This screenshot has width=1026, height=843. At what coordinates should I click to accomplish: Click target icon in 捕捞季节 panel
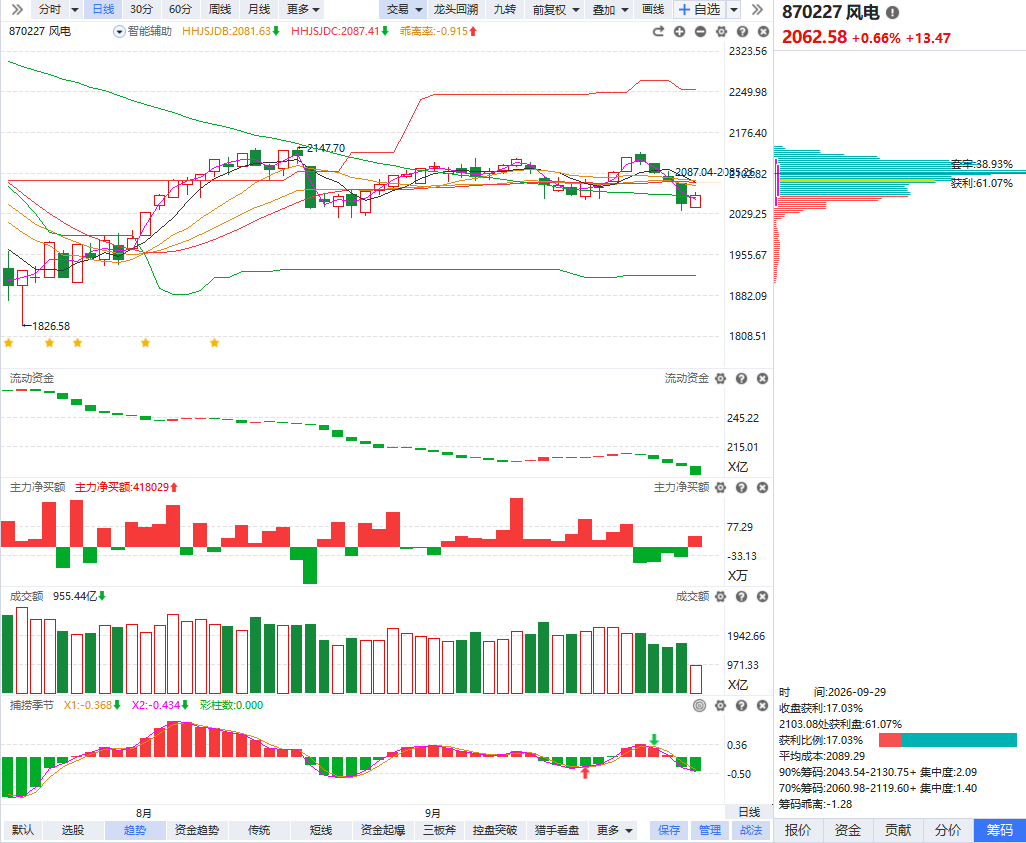699,705
